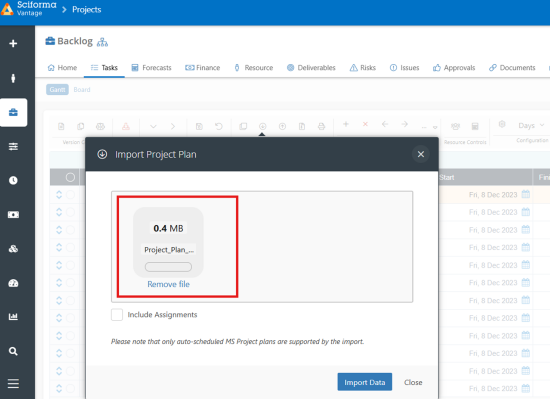Open the Documents tab
Screen dimensions: 550x399
512,68
